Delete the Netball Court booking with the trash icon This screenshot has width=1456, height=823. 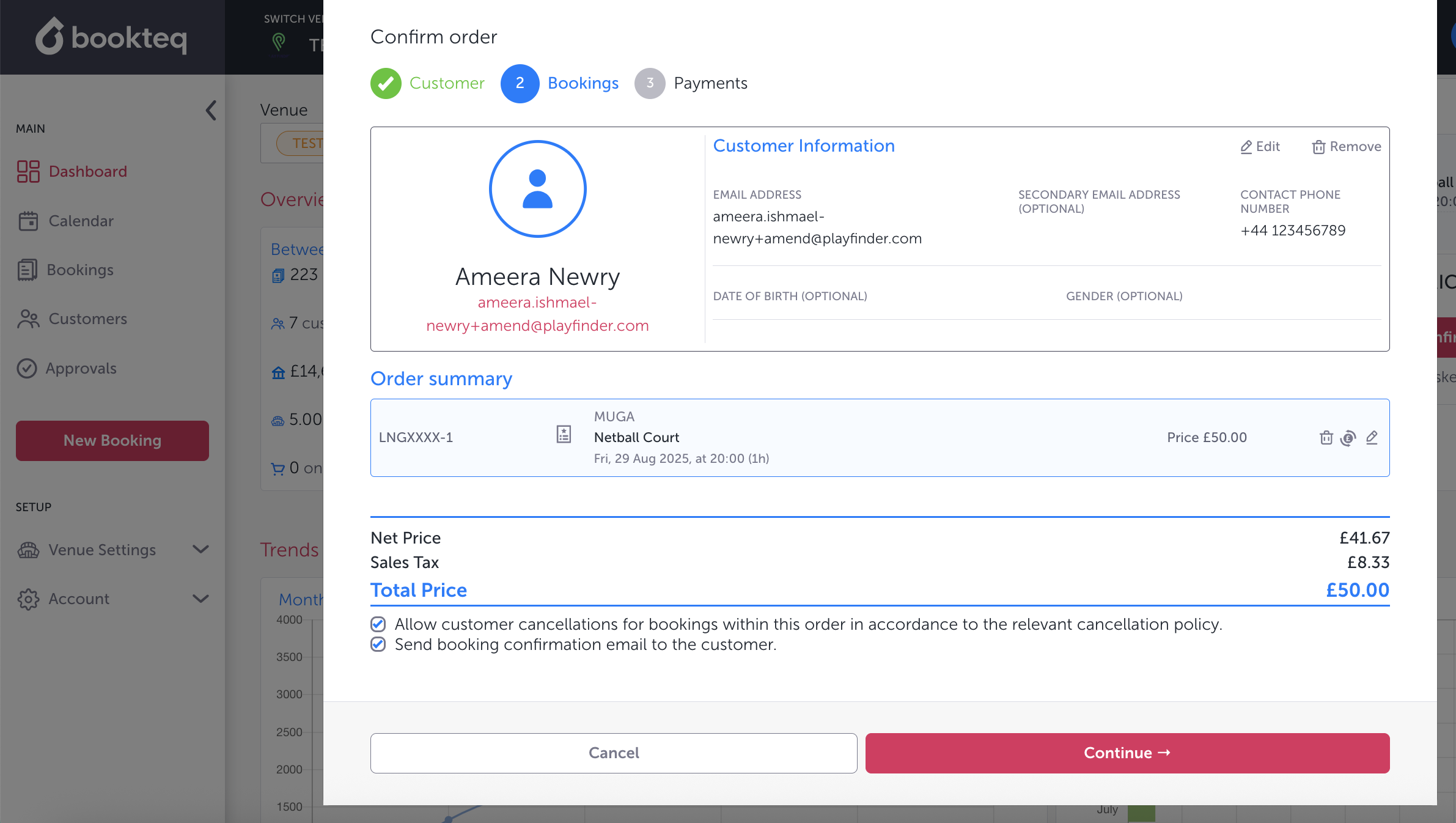point(1326,438)
